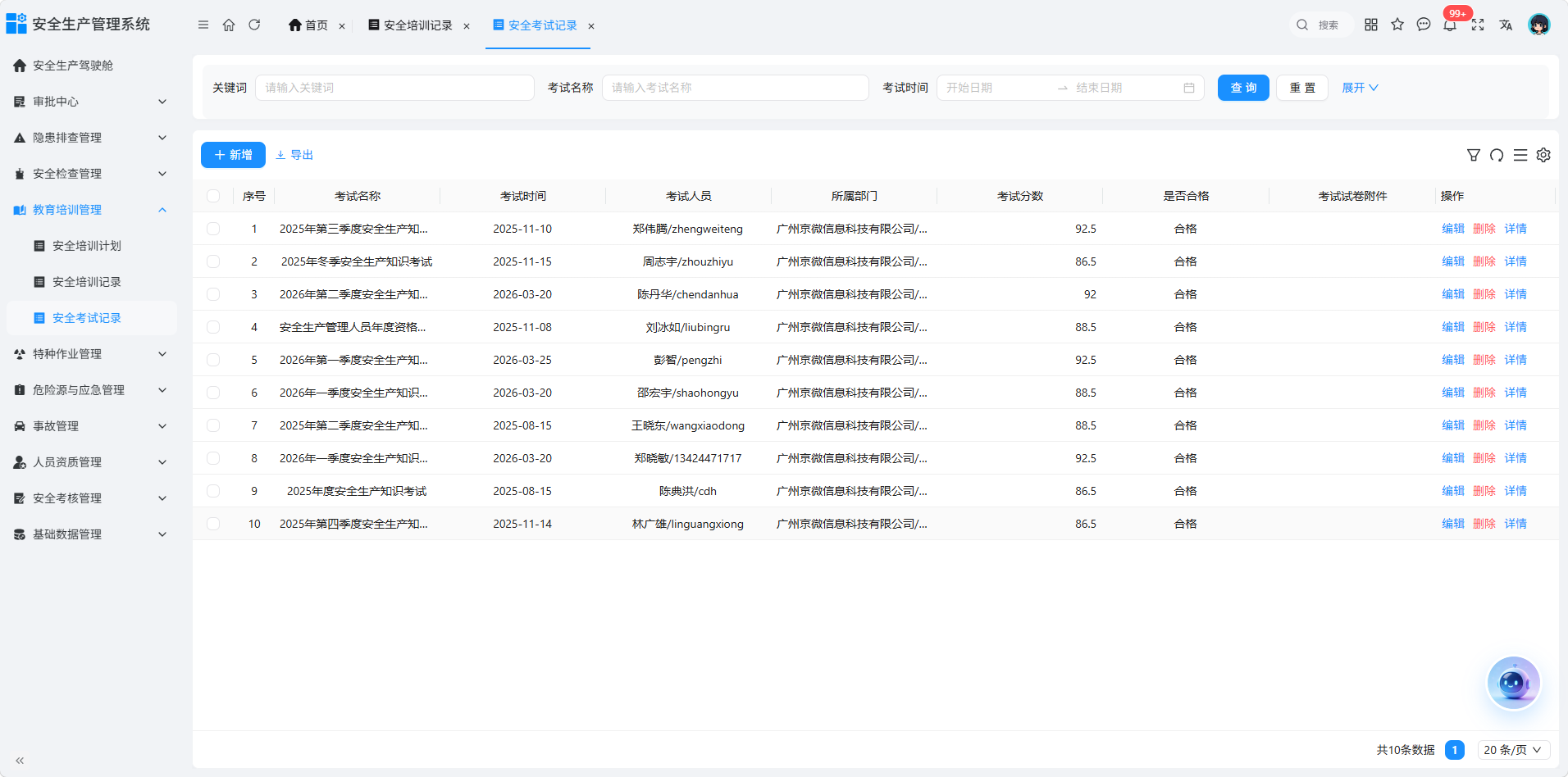Click the table filter funnel icon

[x=1474, y=155]
